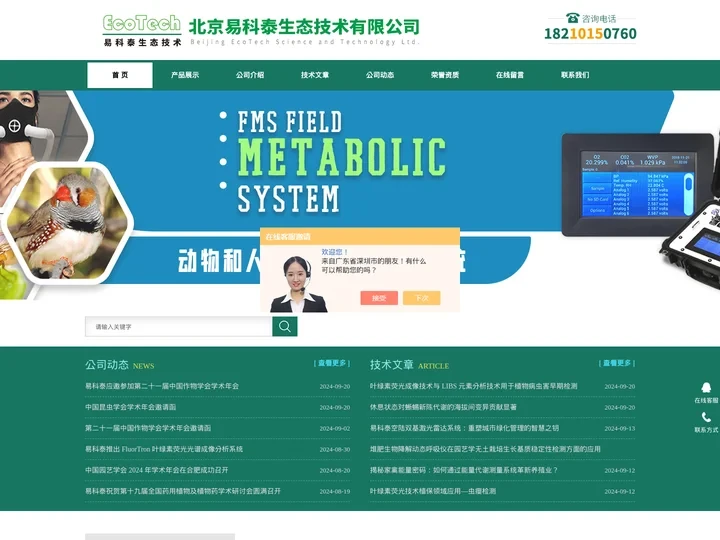Click the date 2024-08-19 in news list
This screenshot has height=540, width=720.
click(x=335, y=491)
